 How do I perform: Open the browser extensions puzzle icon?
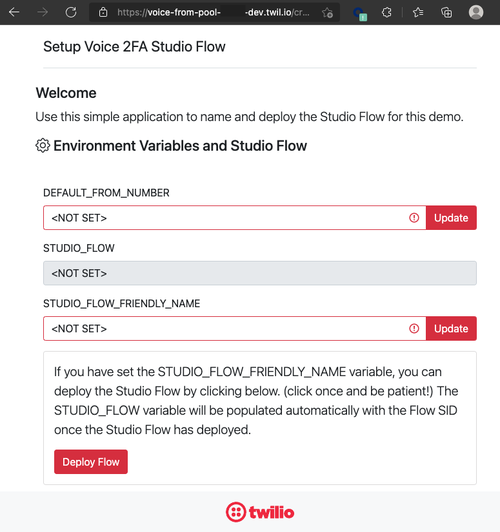click(x=387, y=13)
